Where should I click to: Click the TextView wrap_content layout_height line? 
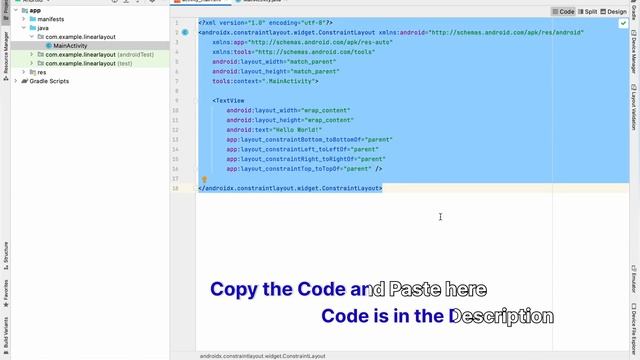290,120
